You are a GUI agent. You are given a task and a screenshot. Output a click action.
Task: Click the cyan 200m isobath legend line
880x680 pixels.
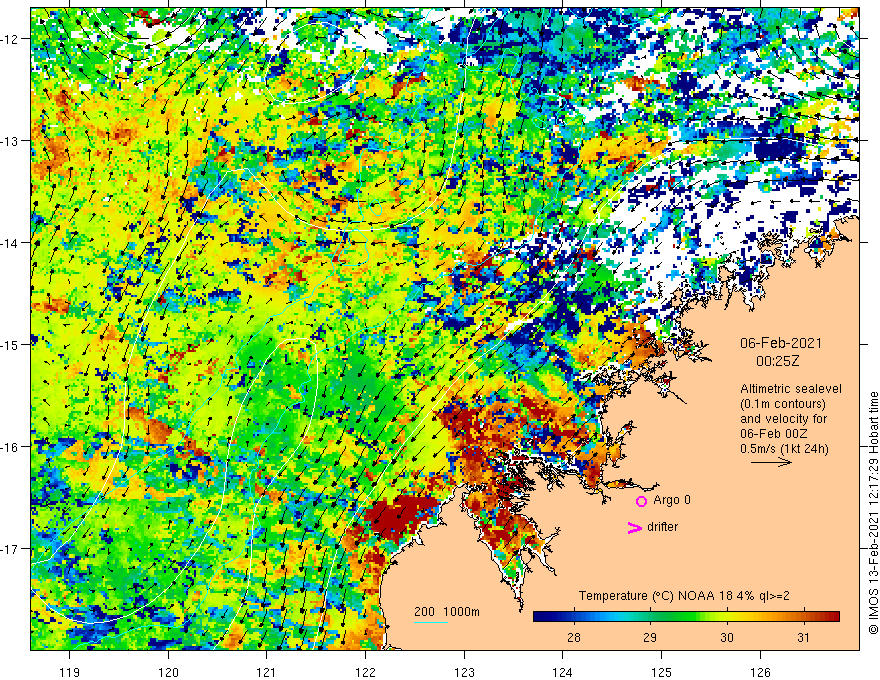tap(431, 622)
